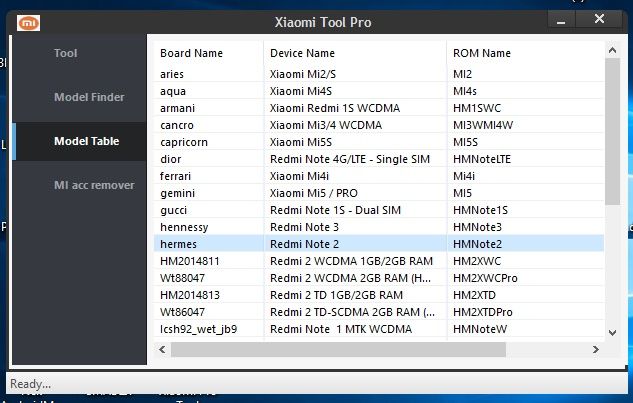Screen dimensions: 633x403
Task: Open the MI acc remover tab
Action: click(x=94, y=185)
